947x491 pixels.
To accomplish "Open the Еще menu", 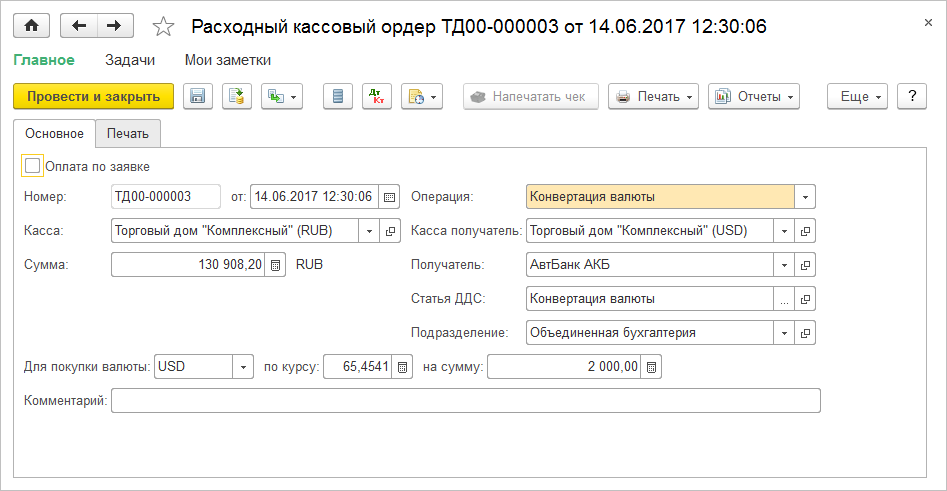I will (x=858, y=96).
